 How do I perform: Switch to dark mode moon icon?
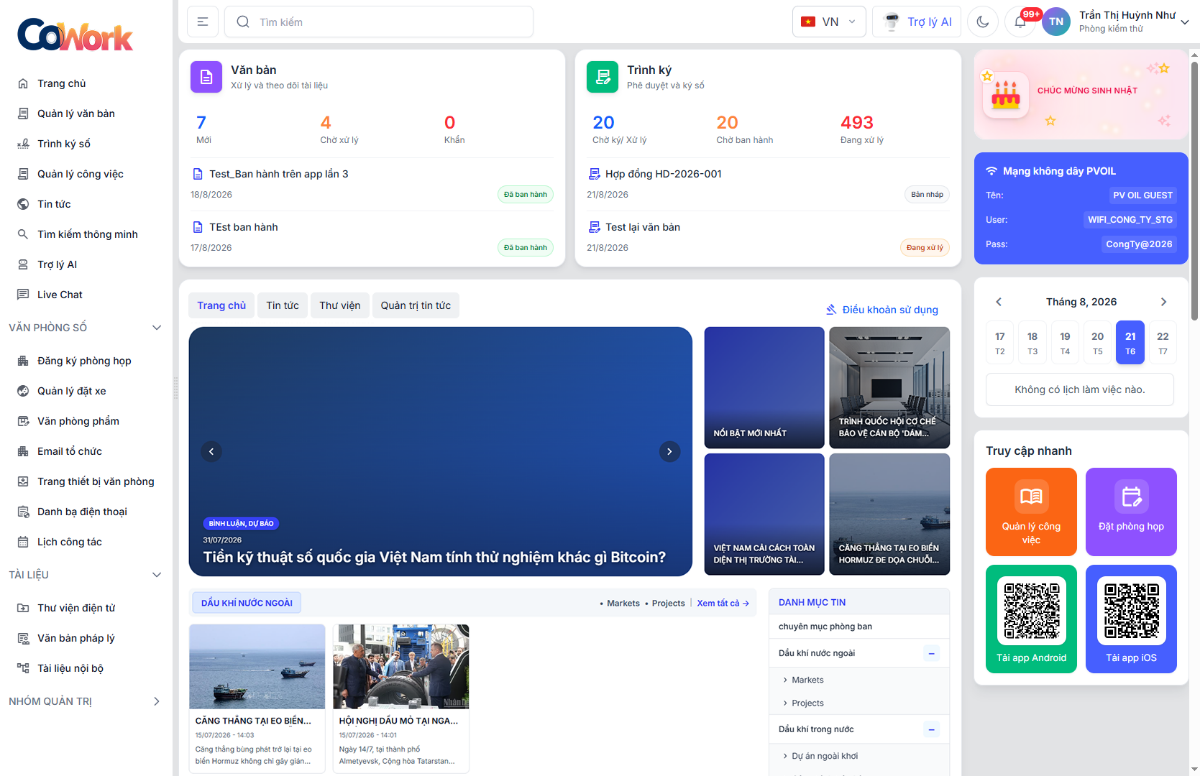coord(983,22)
